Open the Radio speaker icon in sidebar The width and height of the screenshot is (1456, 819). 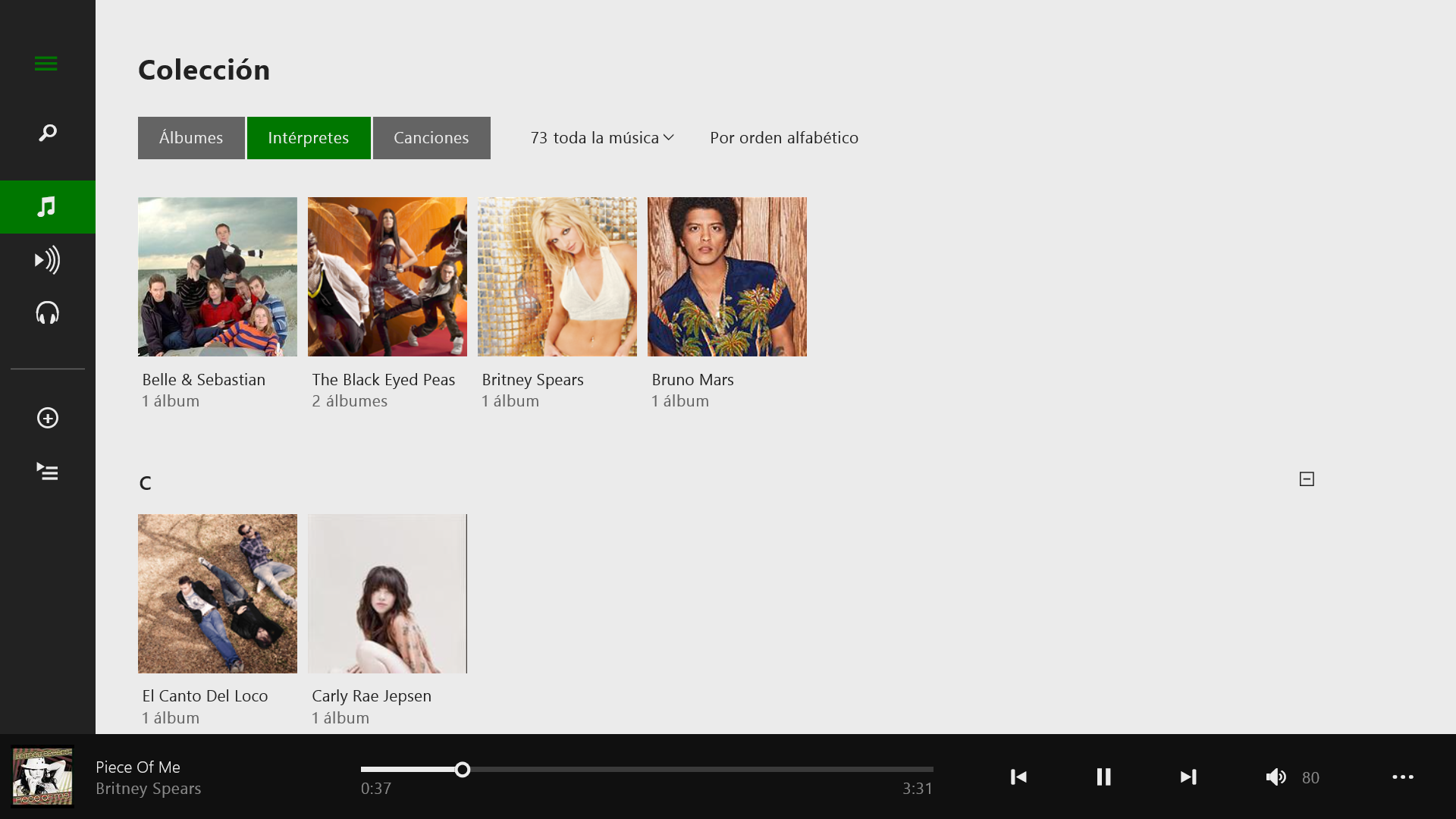pyautogui.click(x=47, y=260)
